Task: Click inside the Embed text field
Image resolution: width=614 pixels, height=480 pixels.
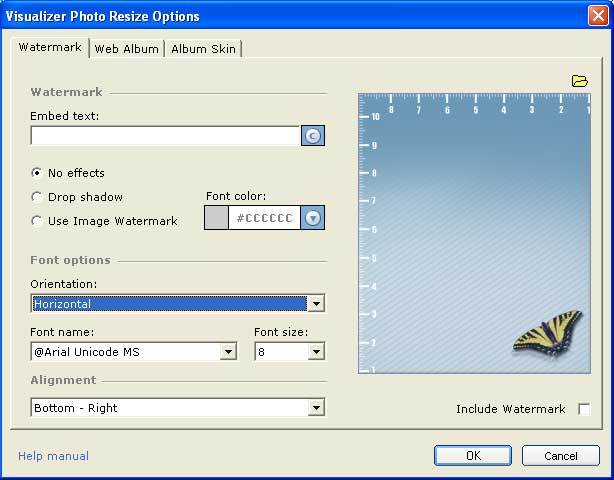Action: pos(165,136)
